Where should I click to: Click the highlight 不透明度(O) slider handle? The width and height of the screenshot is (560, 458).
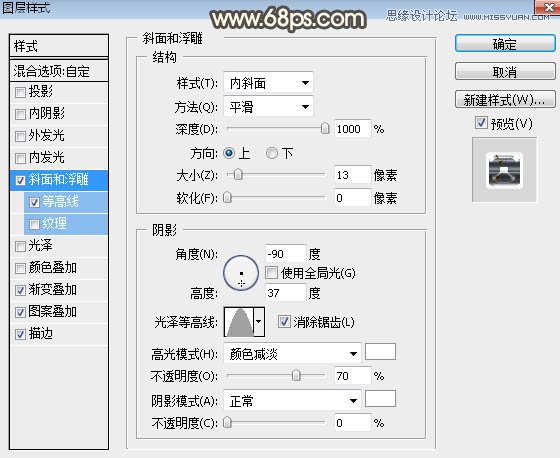tap(296, 375)
